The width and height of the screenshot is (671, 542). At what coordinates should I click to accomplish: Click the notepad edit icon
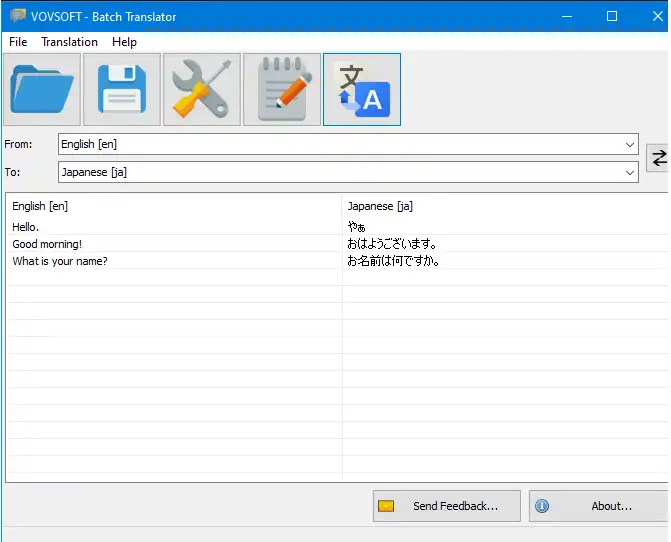coord(282,90)
